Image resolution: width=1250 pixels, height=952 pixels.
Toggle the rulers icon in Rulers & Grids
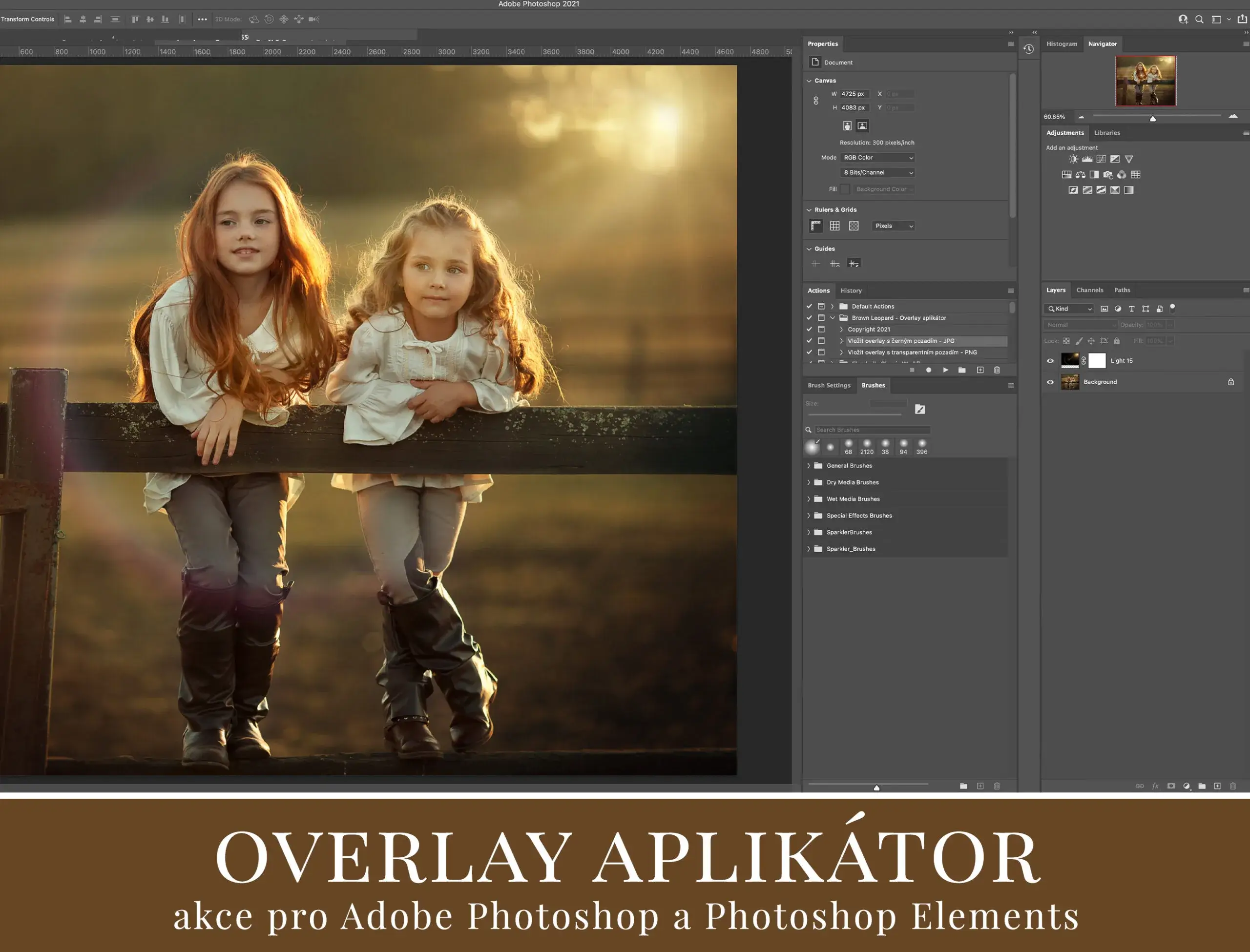tap(816, 226)
